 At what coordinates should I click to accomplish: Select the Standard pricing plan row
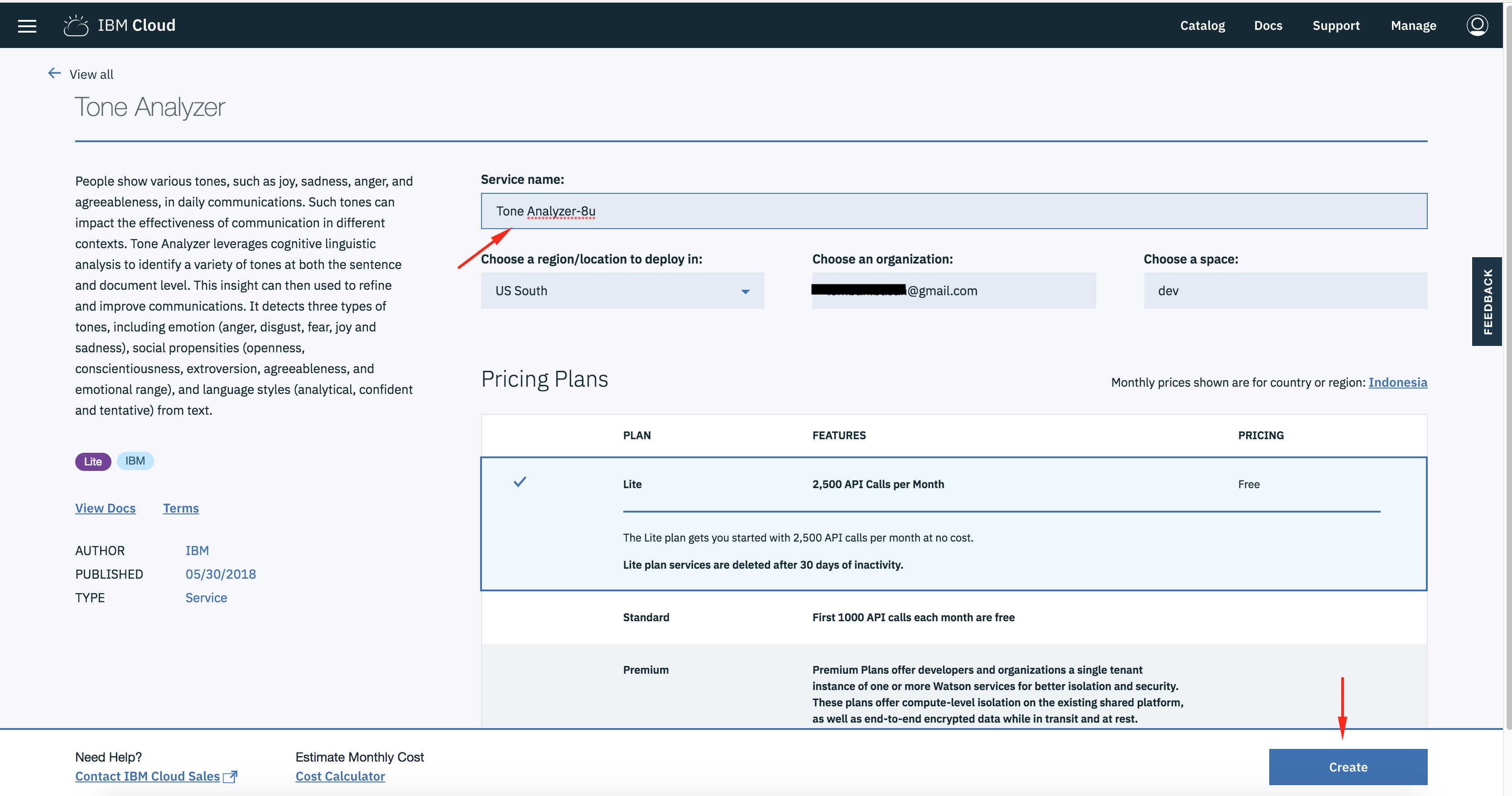click(954, 618)
